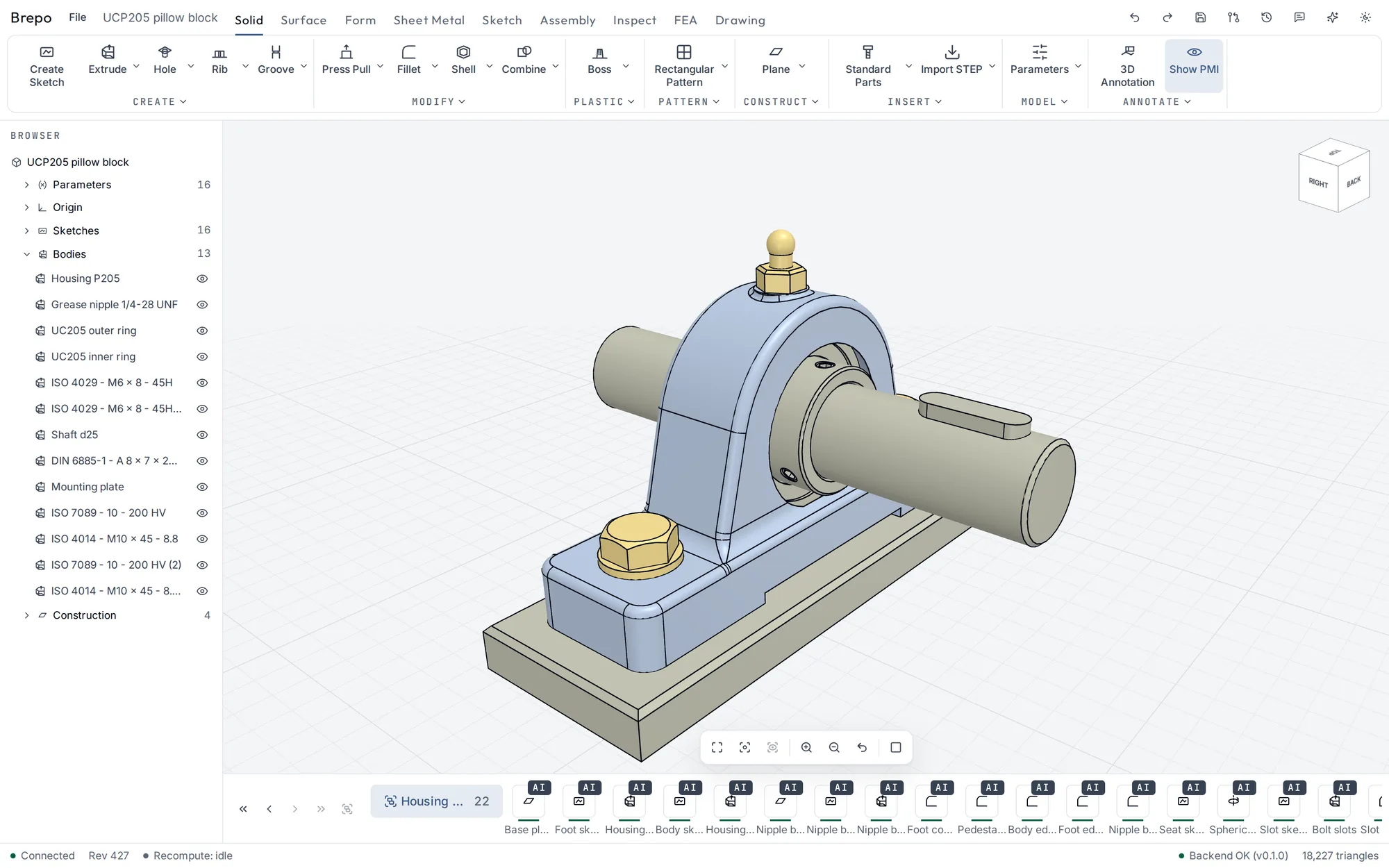Viewport: 1389px width, 868px height.
Task: Click the Import STEP tool
Action: tap(951, 60)
